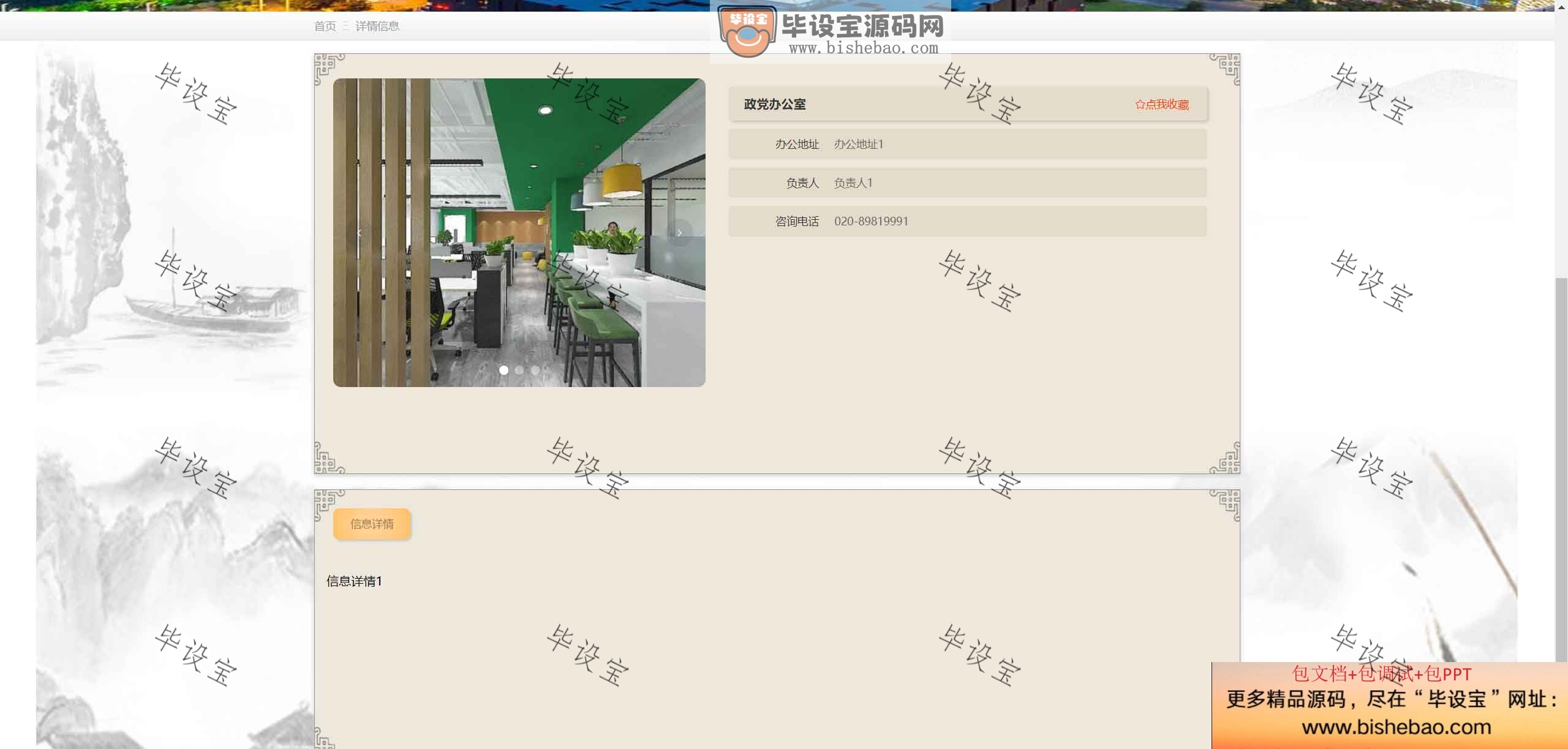Select the third carousel indicator dot

pyautogui.click(x=535, y=370)
